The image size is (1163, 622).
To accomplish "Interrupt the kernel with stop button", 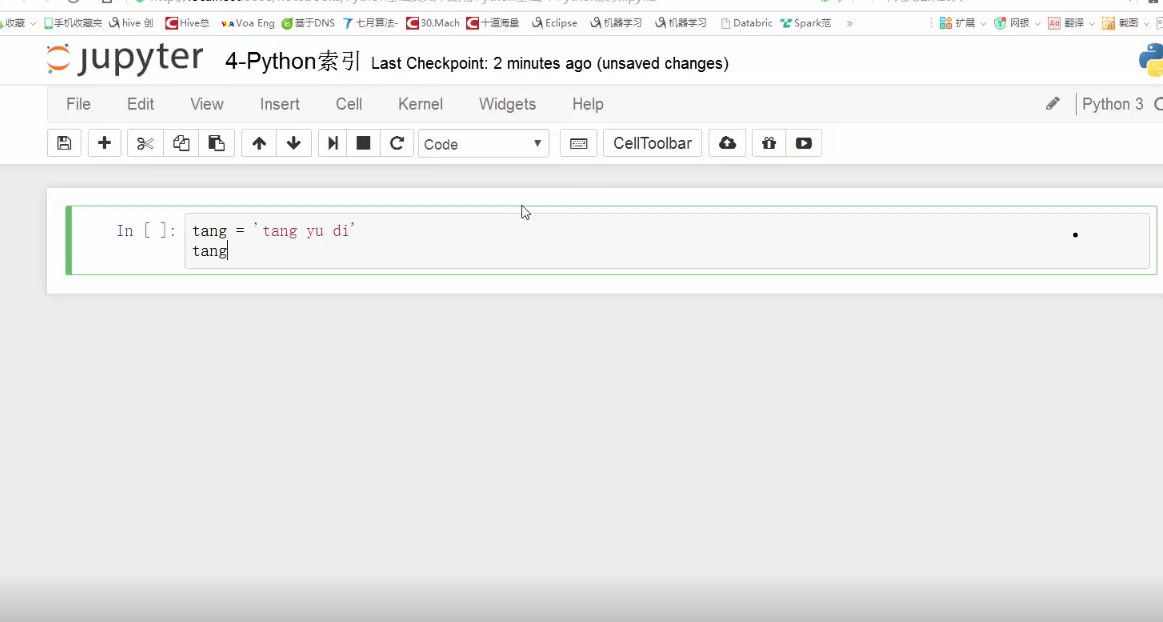I will coord(364,143).
